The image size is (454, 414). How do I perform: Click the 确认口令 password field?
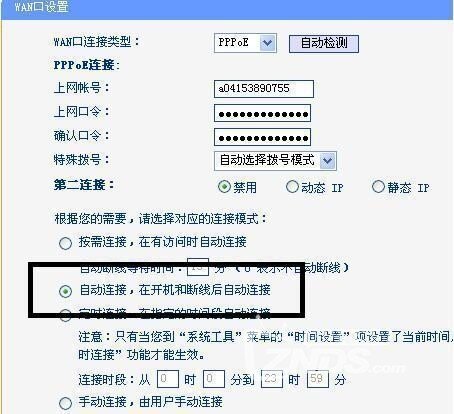pos(262,137)
